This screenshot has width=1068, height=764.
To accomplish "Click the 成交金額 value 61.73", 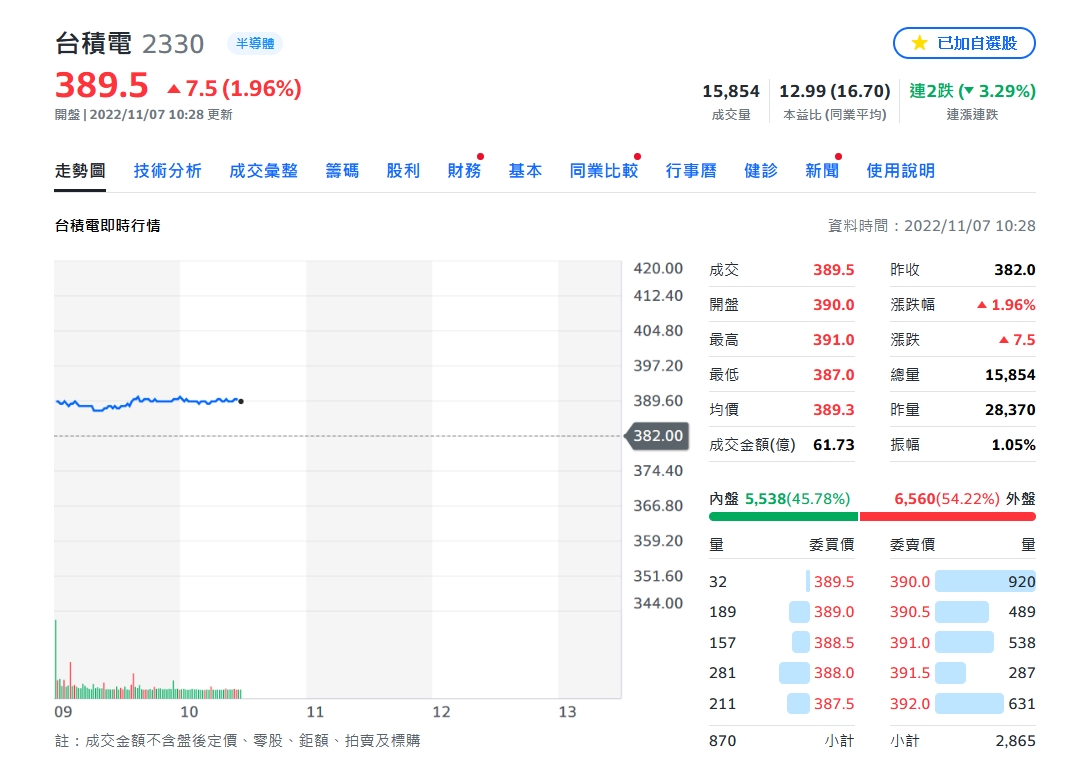I will click(x=834, y=445).
